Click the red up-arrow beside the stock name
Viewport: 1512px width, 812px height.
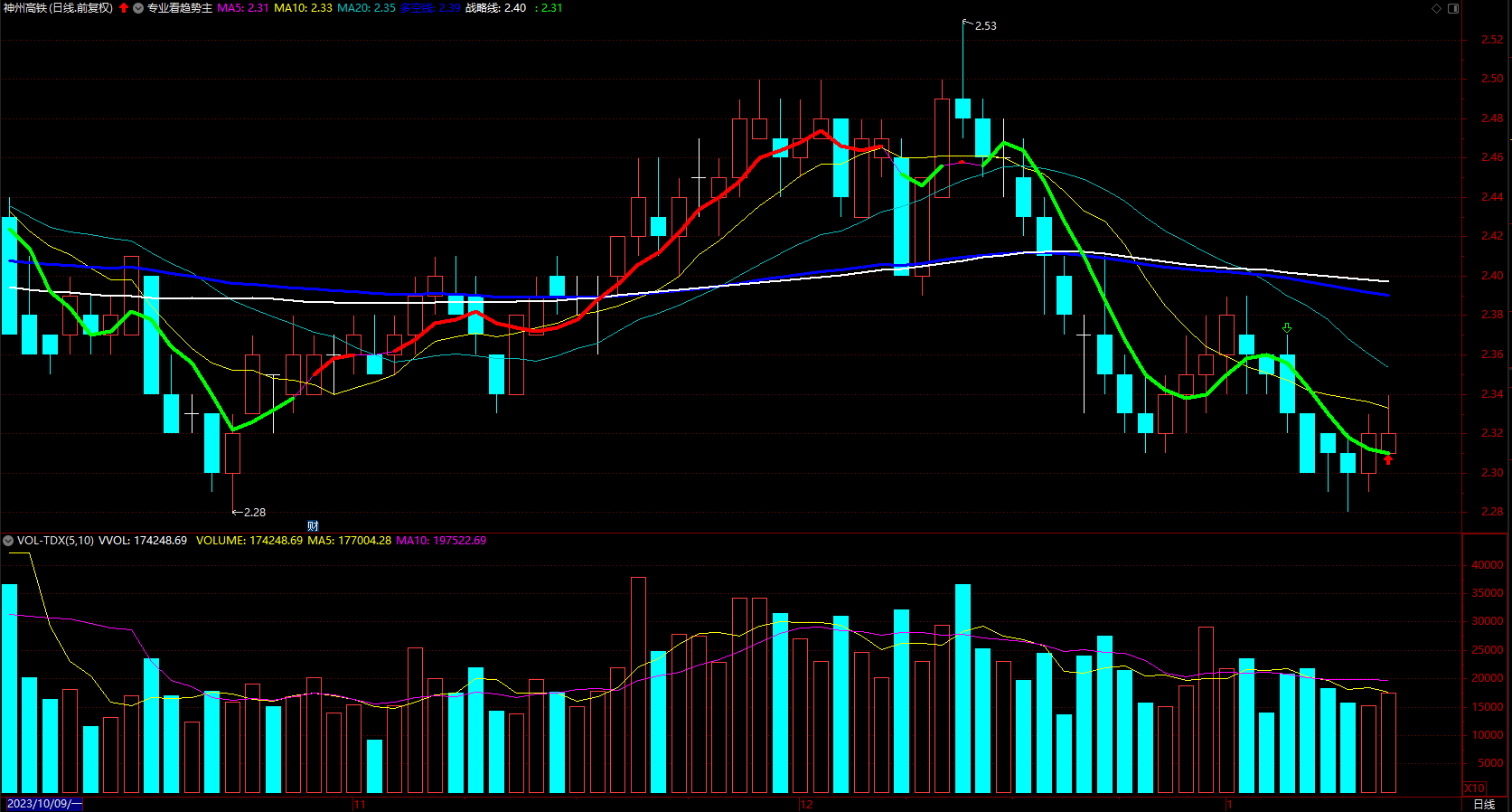(x=124, y=8)
